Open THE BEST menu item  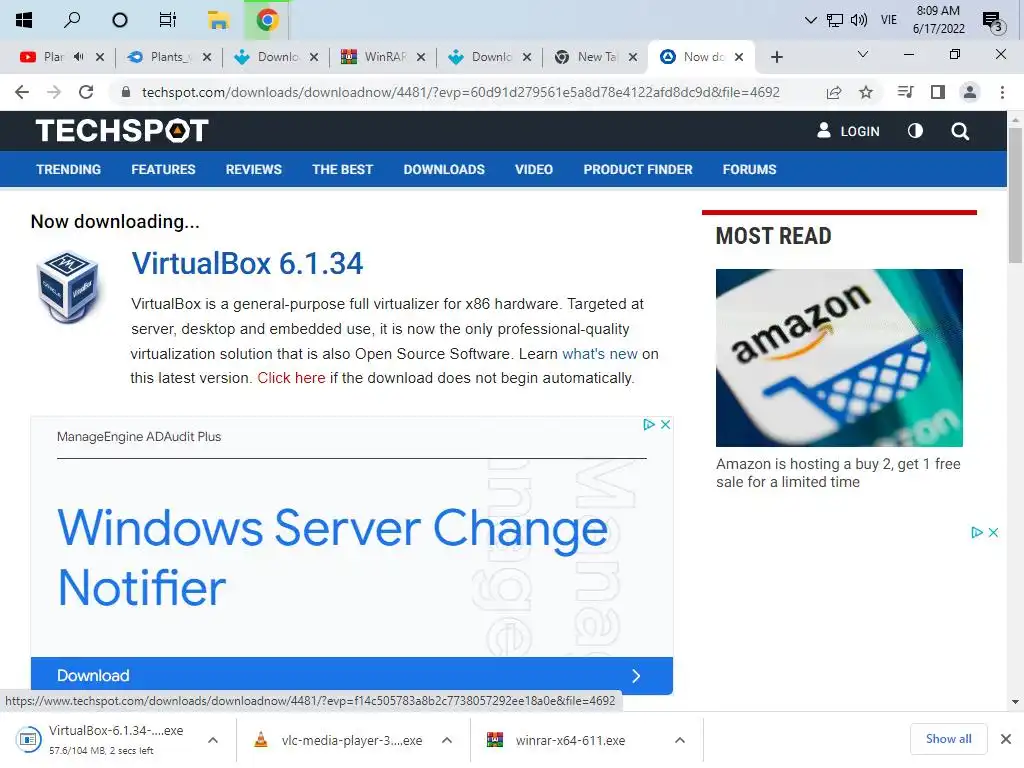point(342,169)
